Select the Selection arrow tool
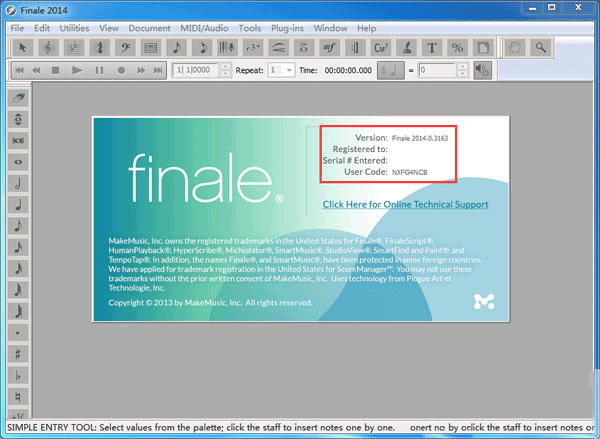This screenshot has height=439, width=600. 23,48
